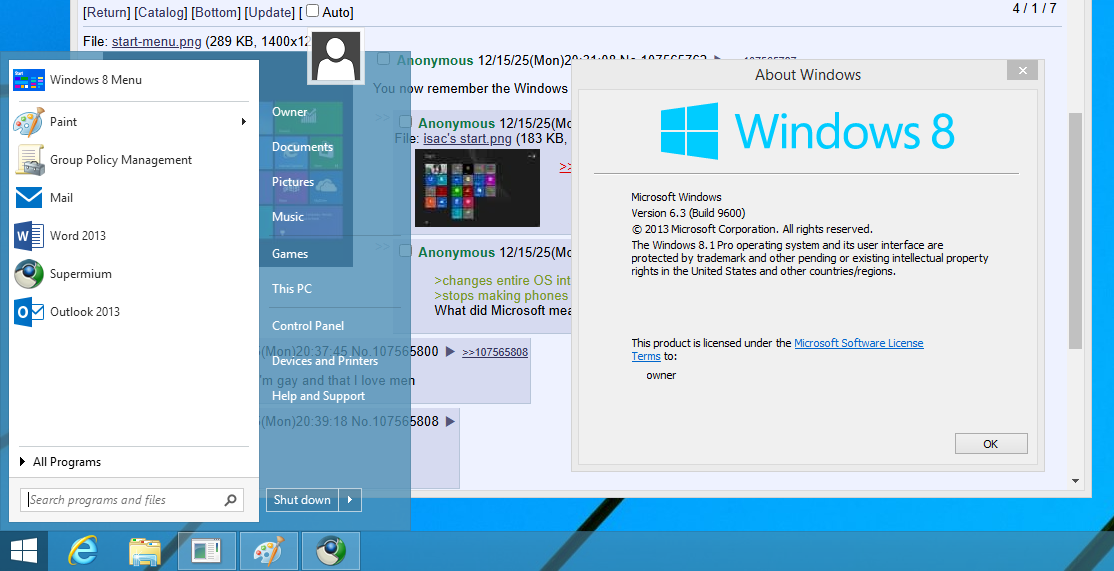Close the About Windows dialog
Viewport: 1114px width, 571px height.
[x=1022, y=70]
